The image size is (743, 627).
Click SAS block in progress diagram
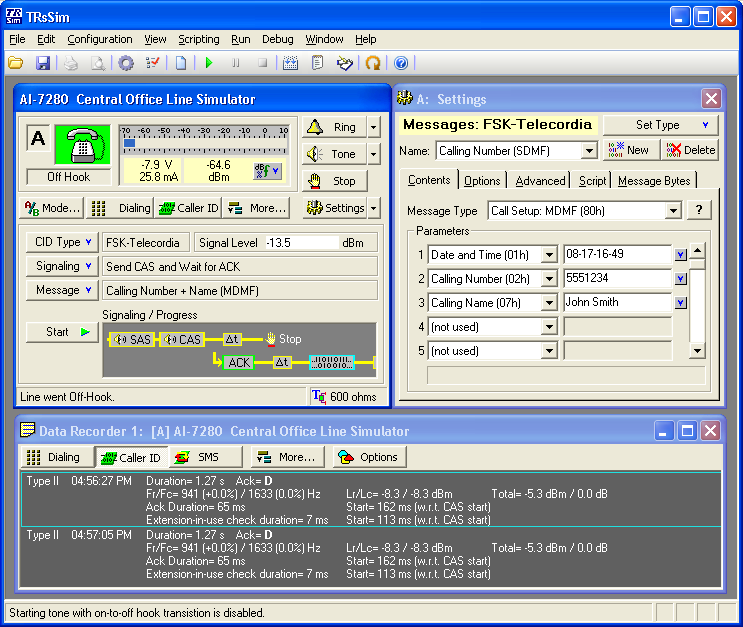132,339
